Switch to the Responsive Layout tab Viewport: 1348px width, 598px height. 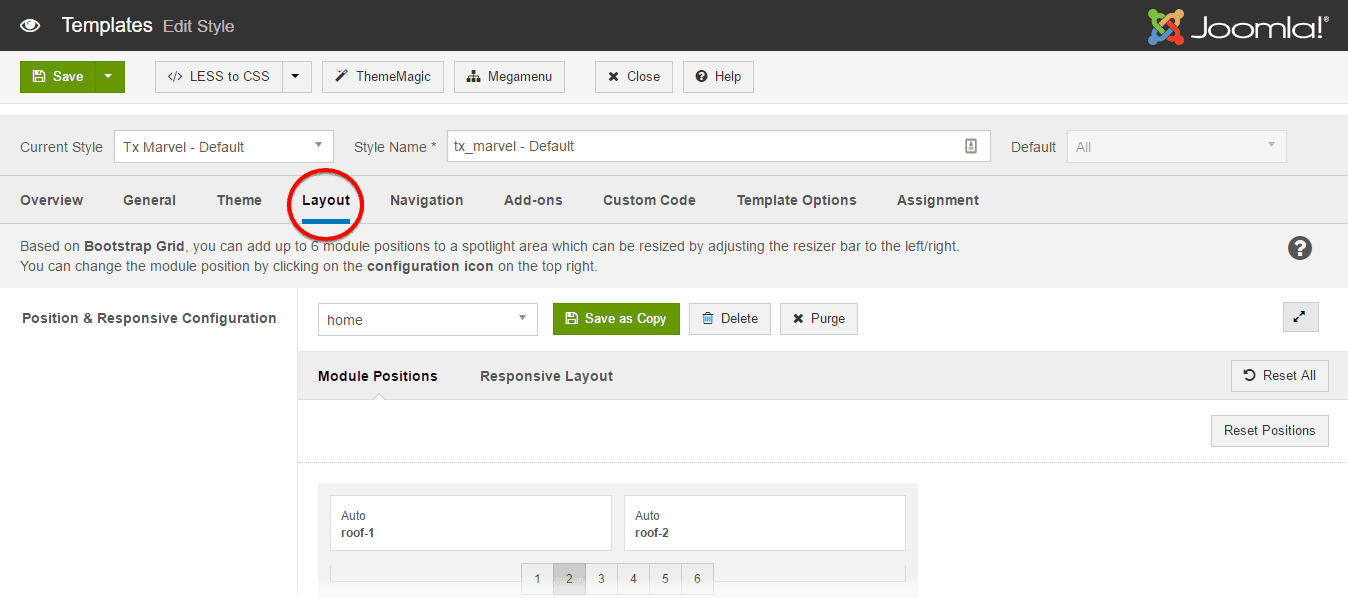(x=546, y=375)
